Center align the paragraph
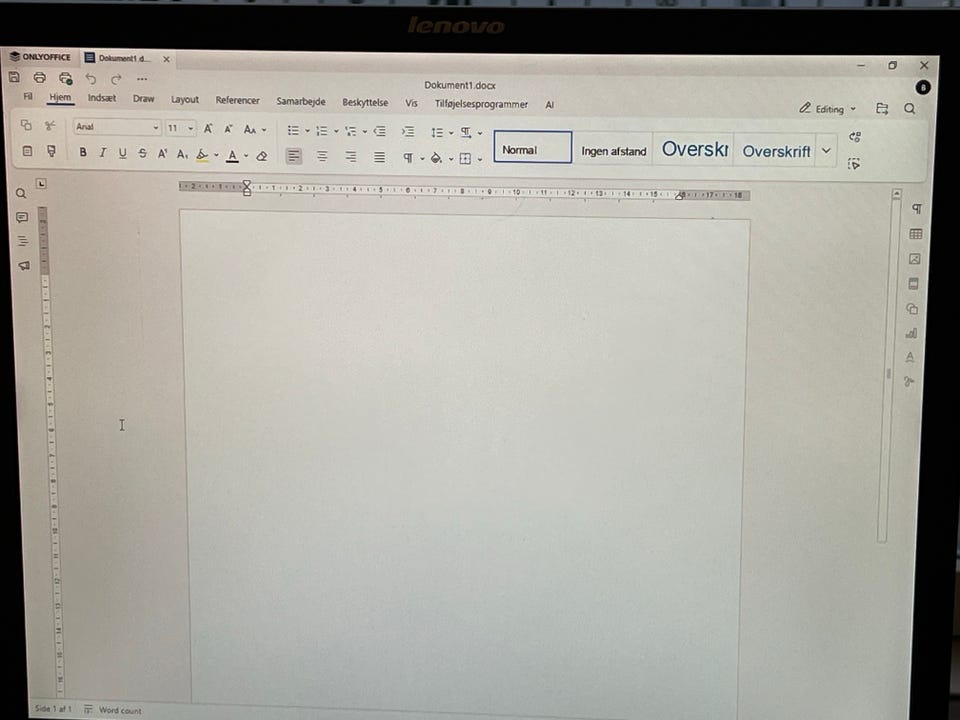 point(322,157)
